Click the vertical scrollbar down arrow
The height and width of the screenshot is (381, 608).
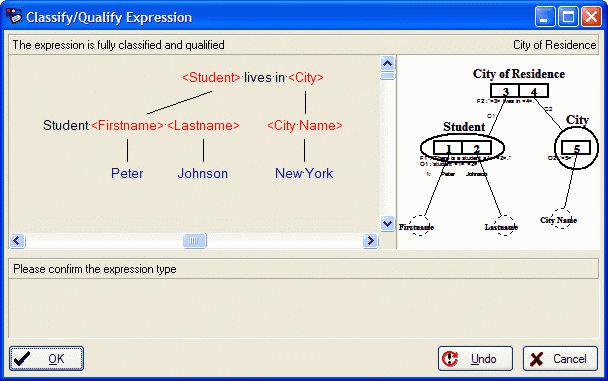387,223
